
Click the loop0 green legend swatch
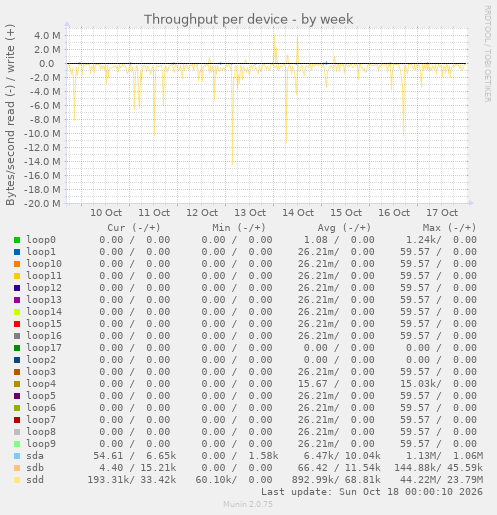coord(17,240)
